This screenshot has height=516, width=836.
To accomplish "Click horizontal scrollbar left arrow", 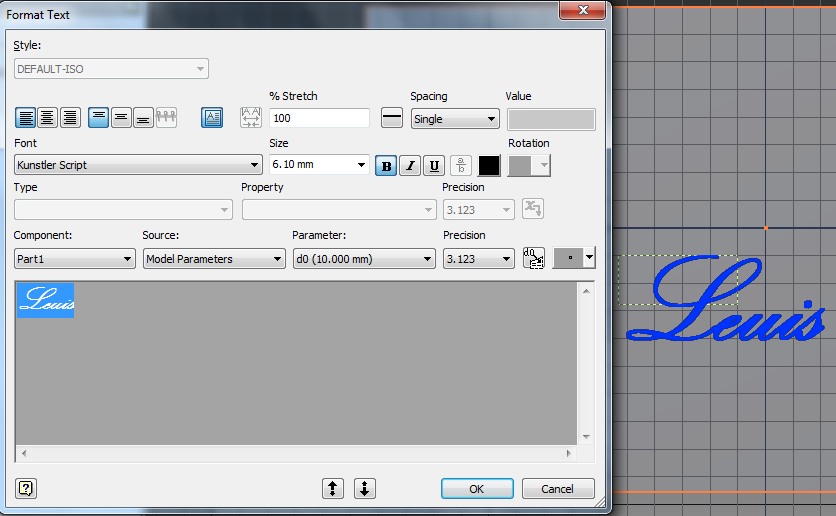I will tap(23, 453).
